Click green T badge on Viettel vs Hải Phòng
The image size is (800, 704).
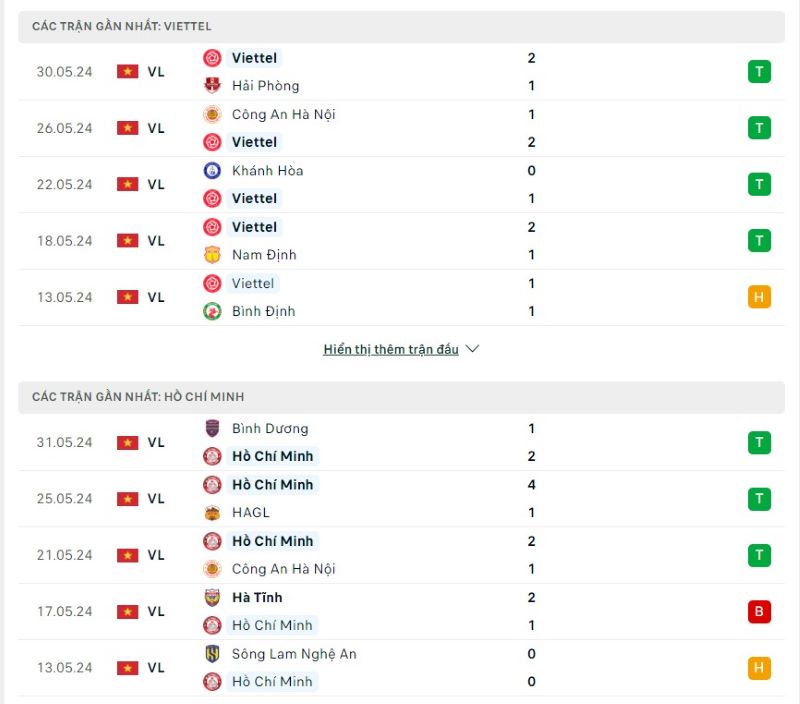coord(759,71)
